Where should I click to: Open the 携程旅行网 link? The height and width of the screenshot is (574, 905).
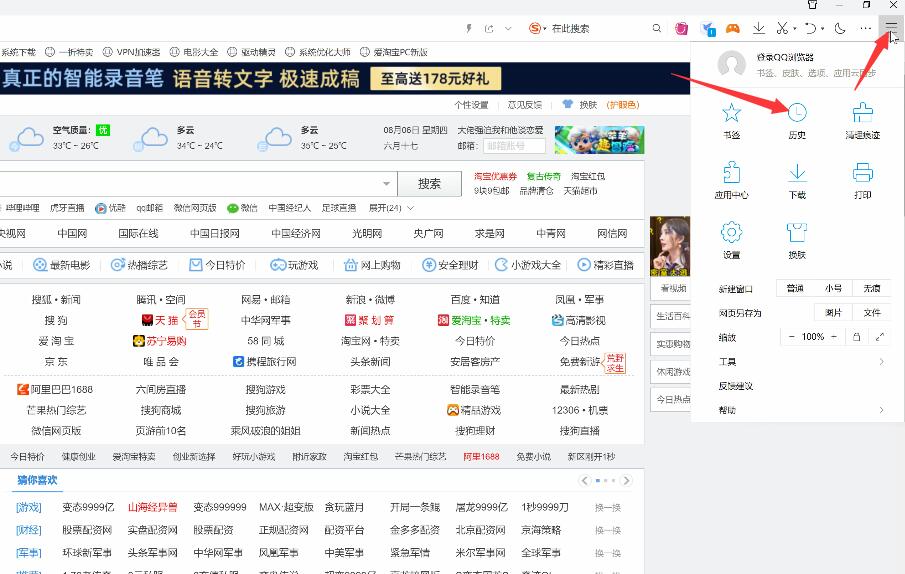[x=265, y=362]
